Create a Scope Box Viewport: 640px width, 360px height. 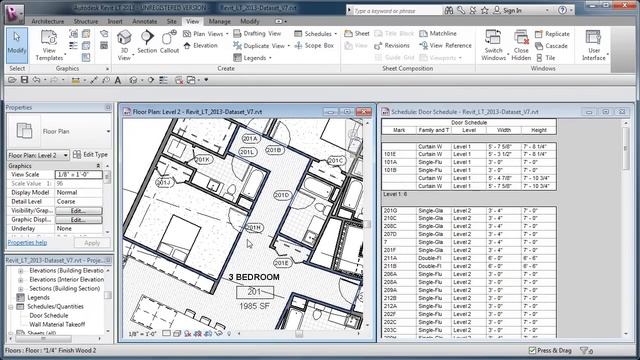(x=314, y=46)
